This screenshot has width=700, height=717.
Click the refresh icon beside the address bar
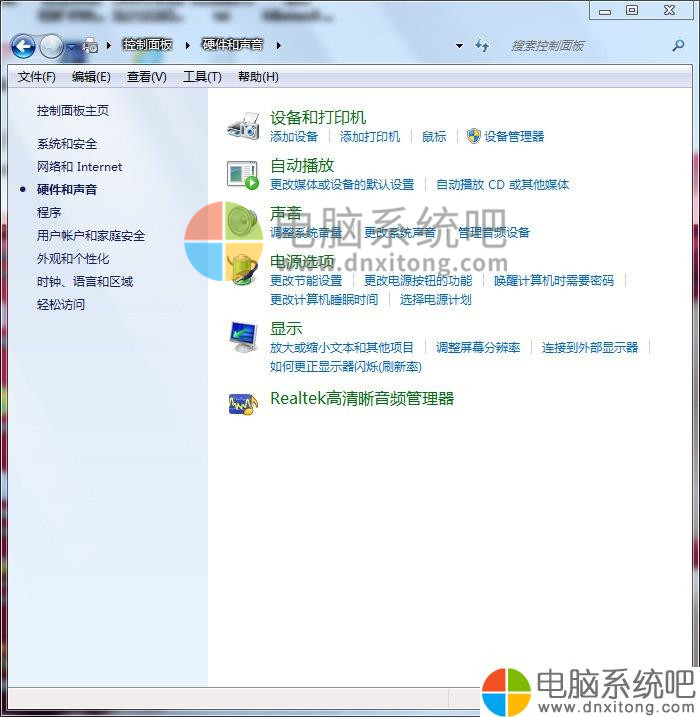pyautogui.click(x=483, y=46)
